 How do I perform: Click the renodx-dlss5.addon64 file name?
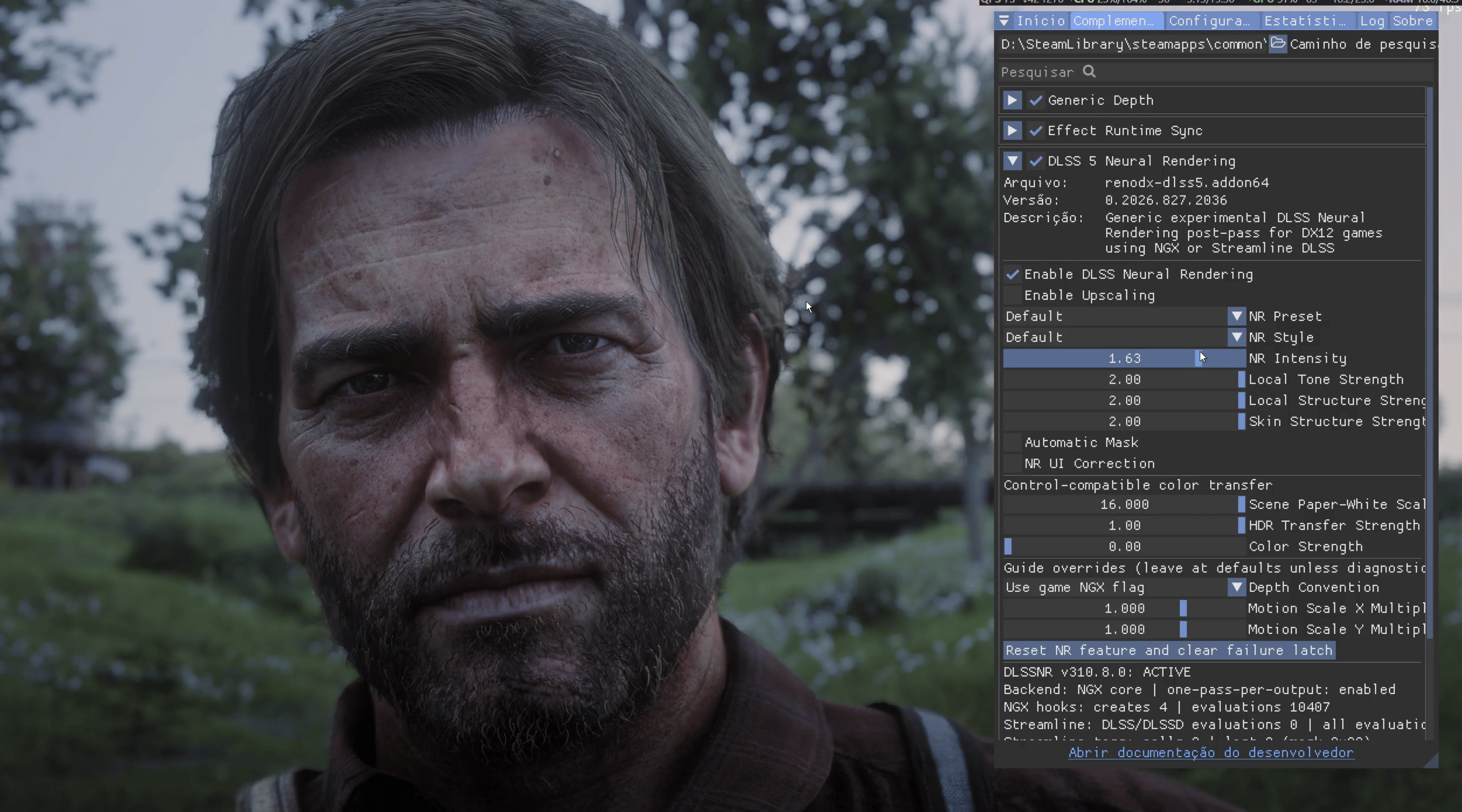(x=1187, y=183)
